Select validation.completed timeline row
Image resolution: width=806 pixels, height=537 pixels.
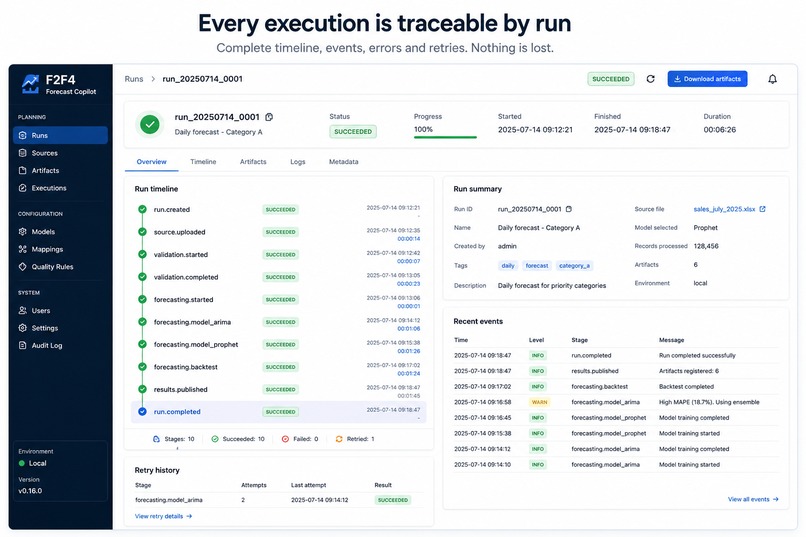tap(279, 277)
